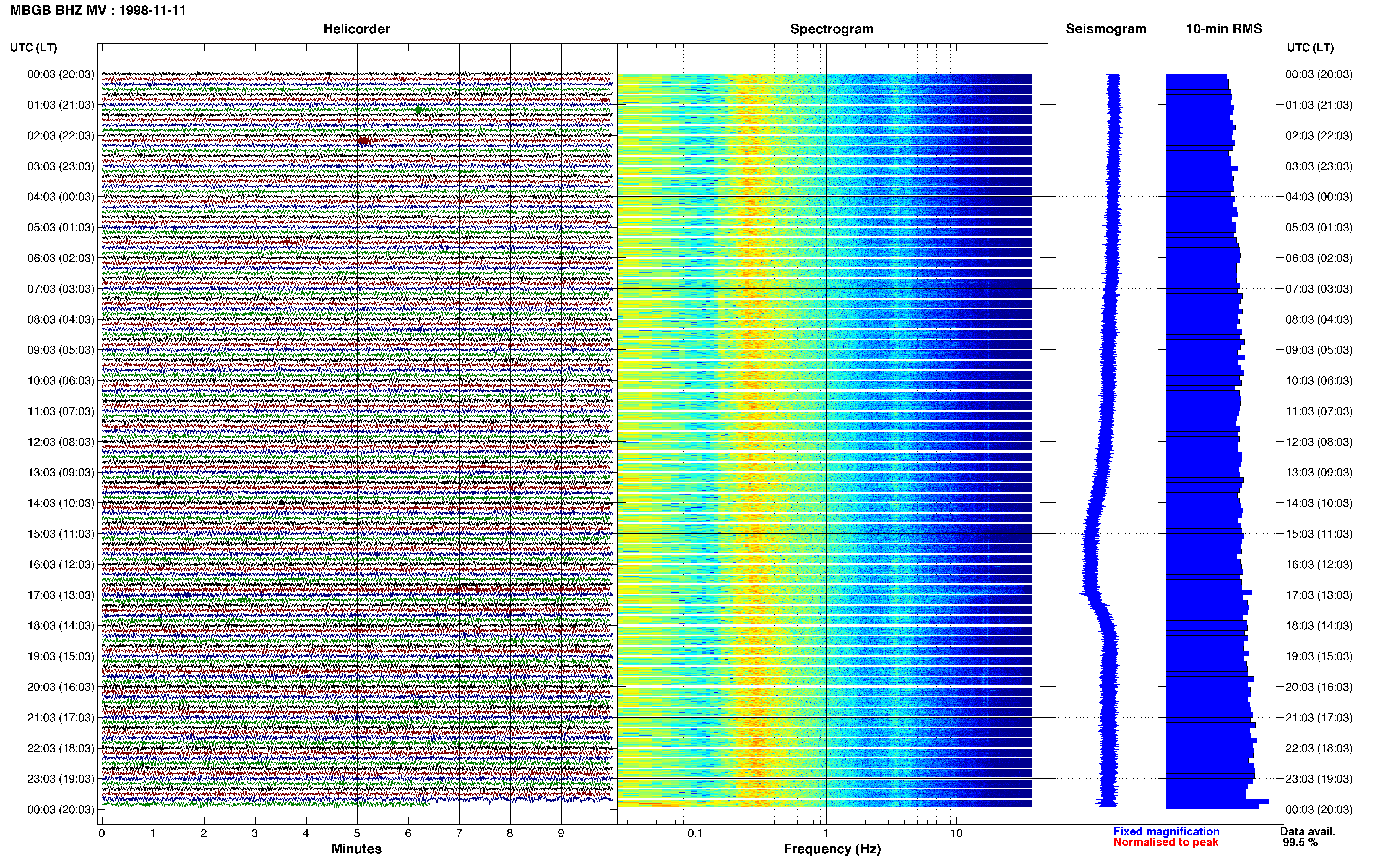Click the 'Frequency (Hz)' axis label
Image resolution: width=1388 pixels, height=868 pixels.
(832, 849)
